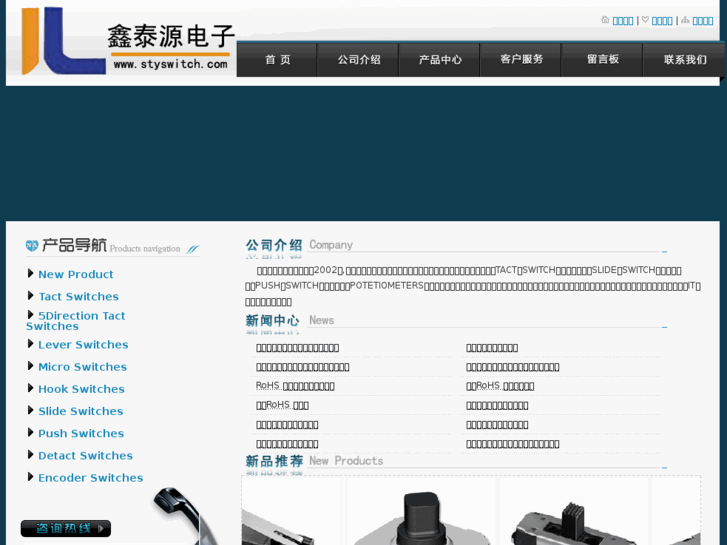This screenshot has width=727, height=545.
Task: Open the 留言板 message board tab
Action: pyautogui.click(x=602, y=60)
